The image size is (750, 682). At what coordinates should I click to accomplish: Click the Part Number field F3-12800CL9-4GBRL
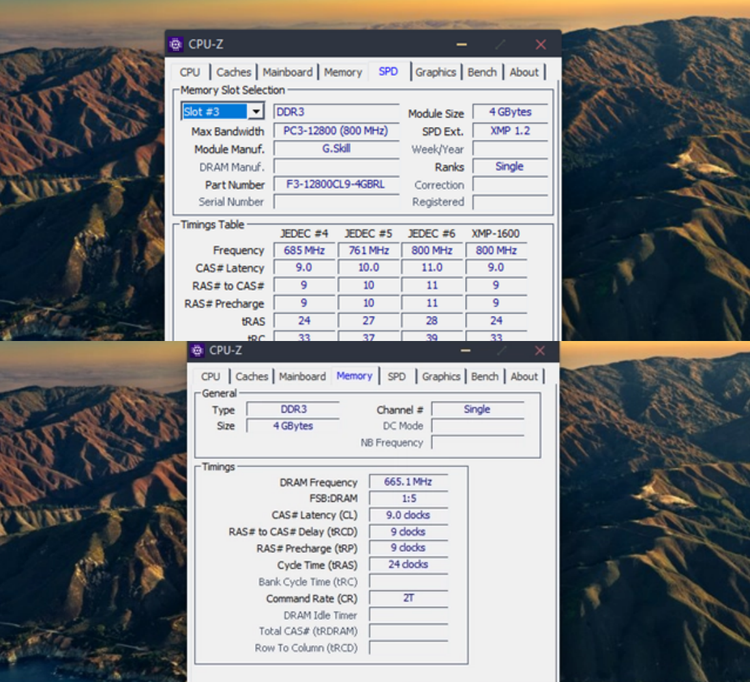click(x=336, y=185)
